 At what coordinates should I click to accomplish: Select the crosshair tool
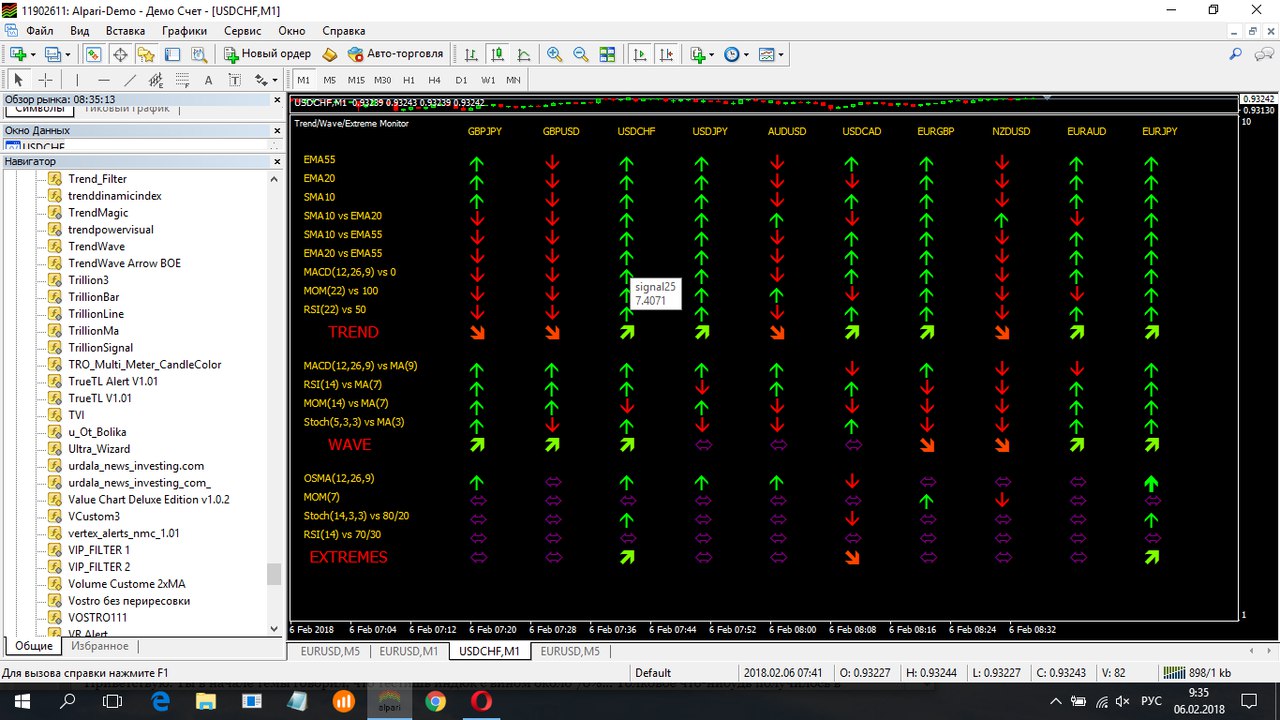(45, 80)
